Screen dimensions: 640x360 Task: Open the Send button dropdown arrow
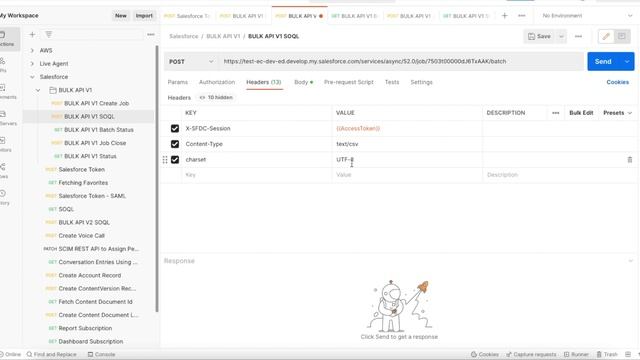point(627,62)
